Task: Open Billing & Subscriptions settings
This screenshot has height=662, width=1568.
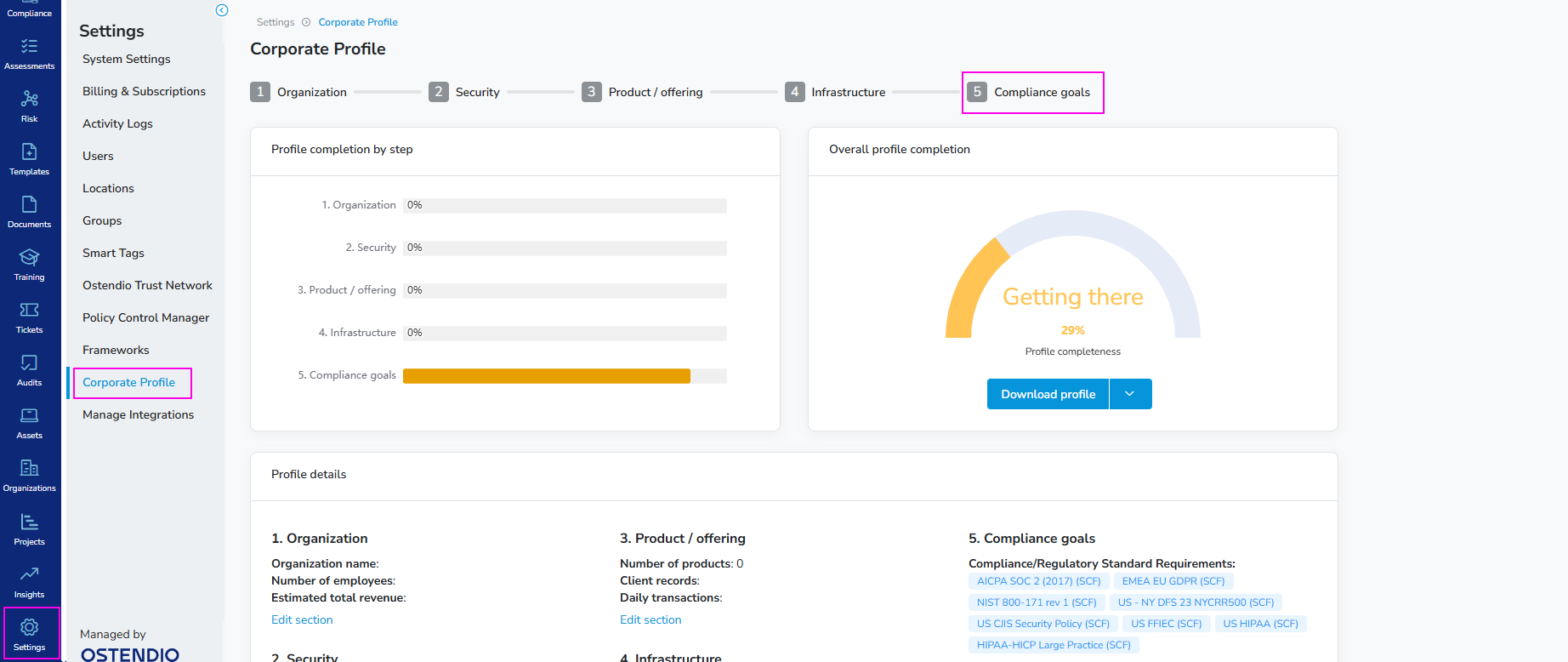Action: [144, 91]
